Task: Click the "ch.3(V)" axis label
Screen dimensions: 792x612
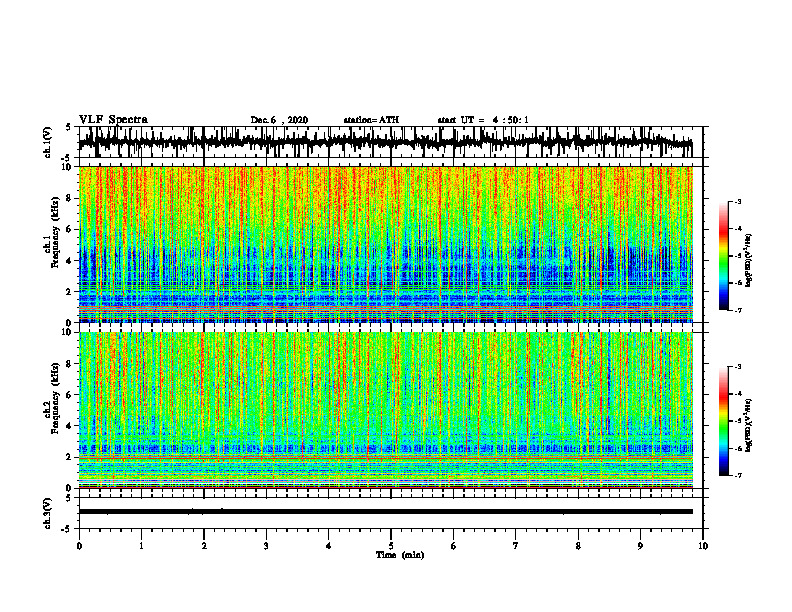Action: pyautogui.click(x=48, y=514)
